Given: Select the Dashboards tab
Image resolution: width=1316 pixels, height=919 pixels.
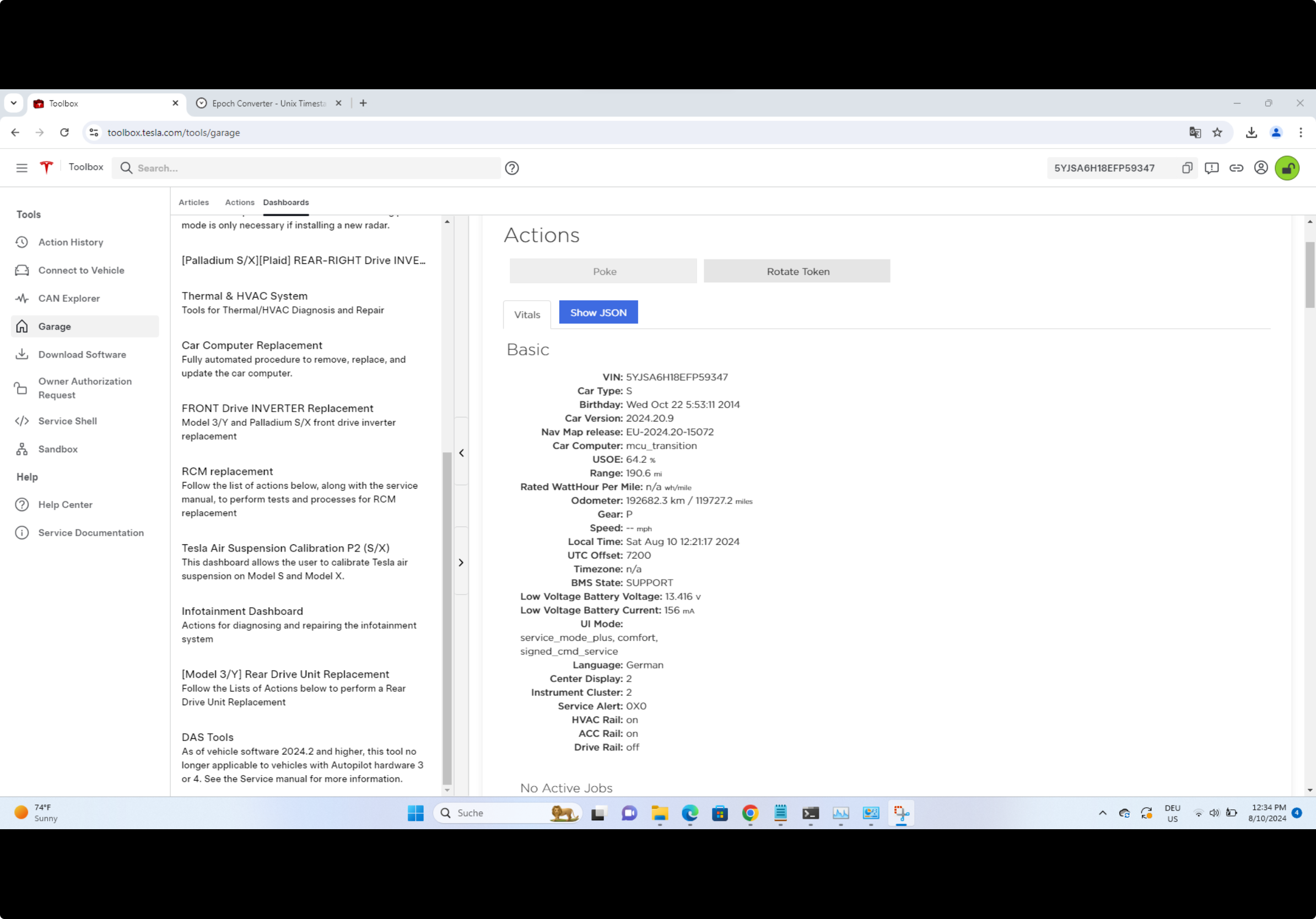Looking at the screenshot, I should tap(286, 202).
